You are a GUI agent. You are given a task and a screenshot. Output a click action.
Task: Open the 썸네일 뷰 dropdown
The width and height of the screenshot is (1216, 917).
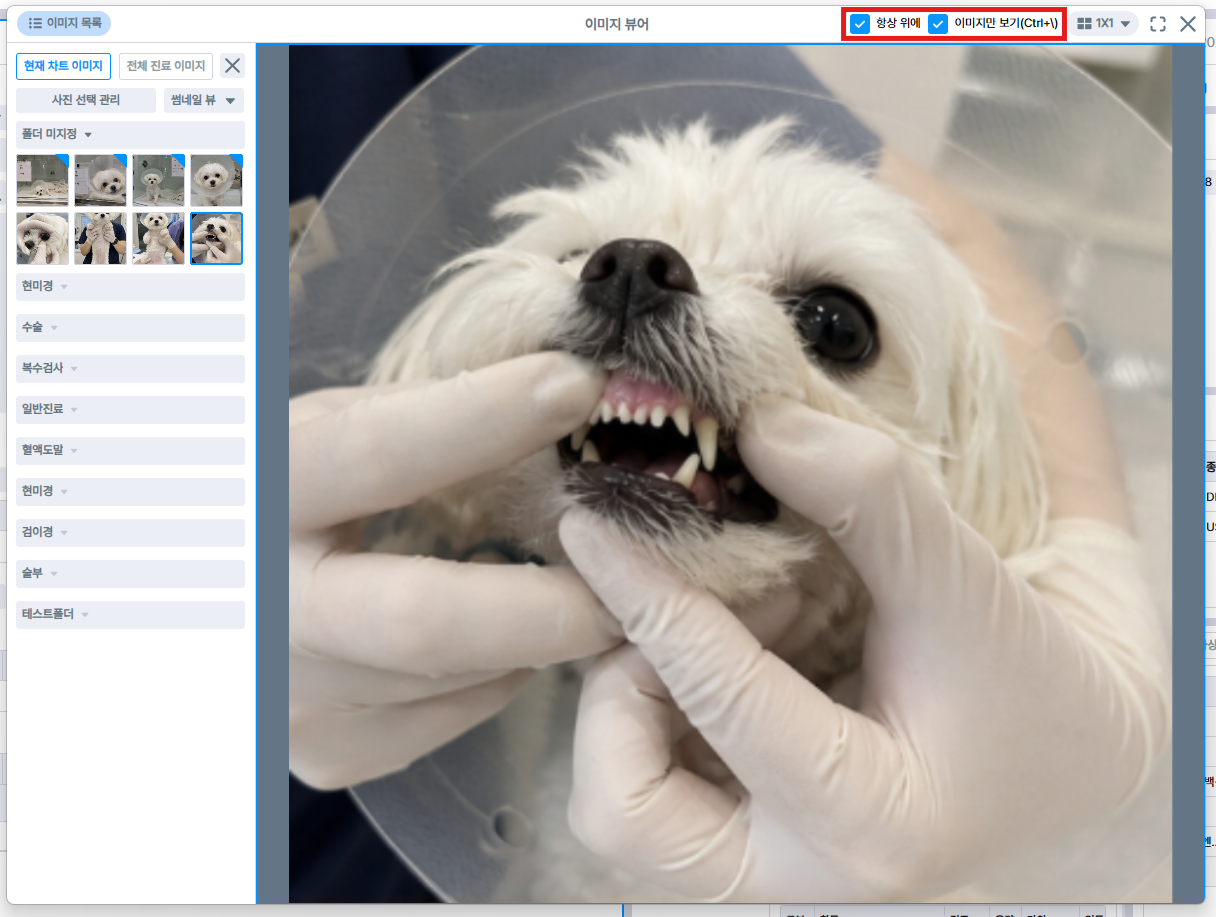coord(204,100)
